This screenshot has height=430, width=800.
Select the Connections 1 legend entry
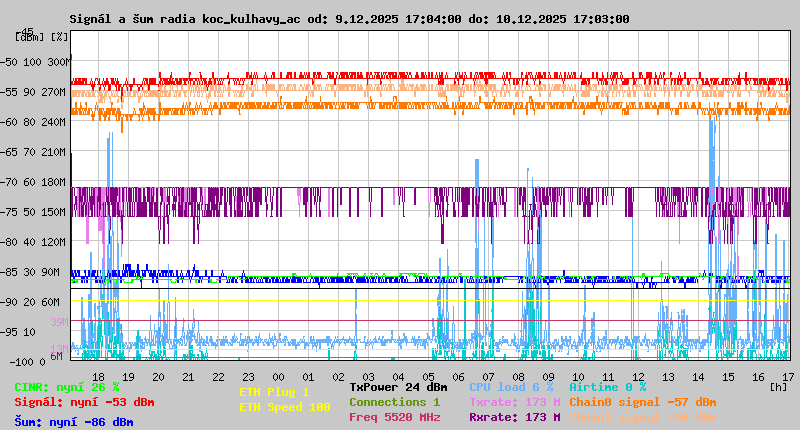click(394, 402)
